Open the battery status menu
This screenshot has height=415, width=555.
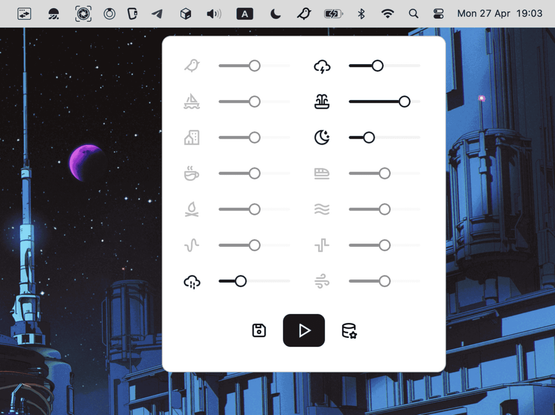point(333,14)
